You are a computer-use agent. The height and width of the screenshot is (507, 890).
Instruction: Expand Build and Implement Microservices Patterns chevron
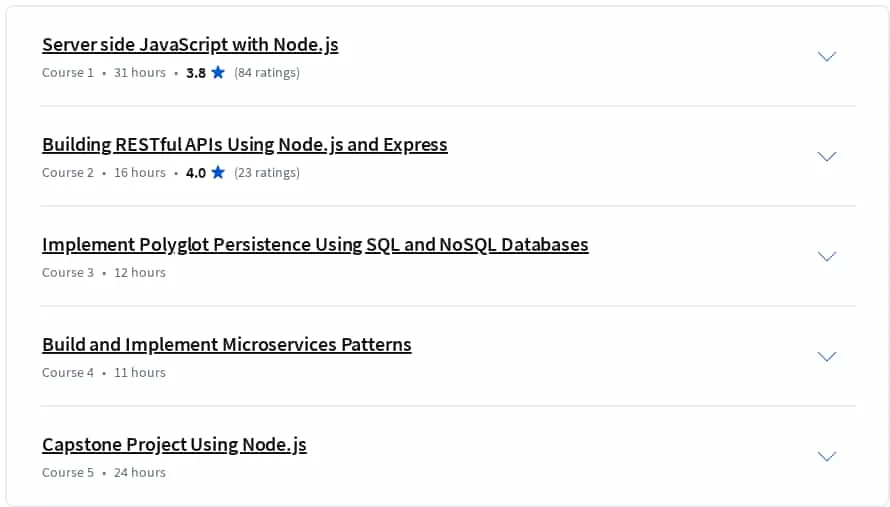pyautogui.click(x=826, y=356)
